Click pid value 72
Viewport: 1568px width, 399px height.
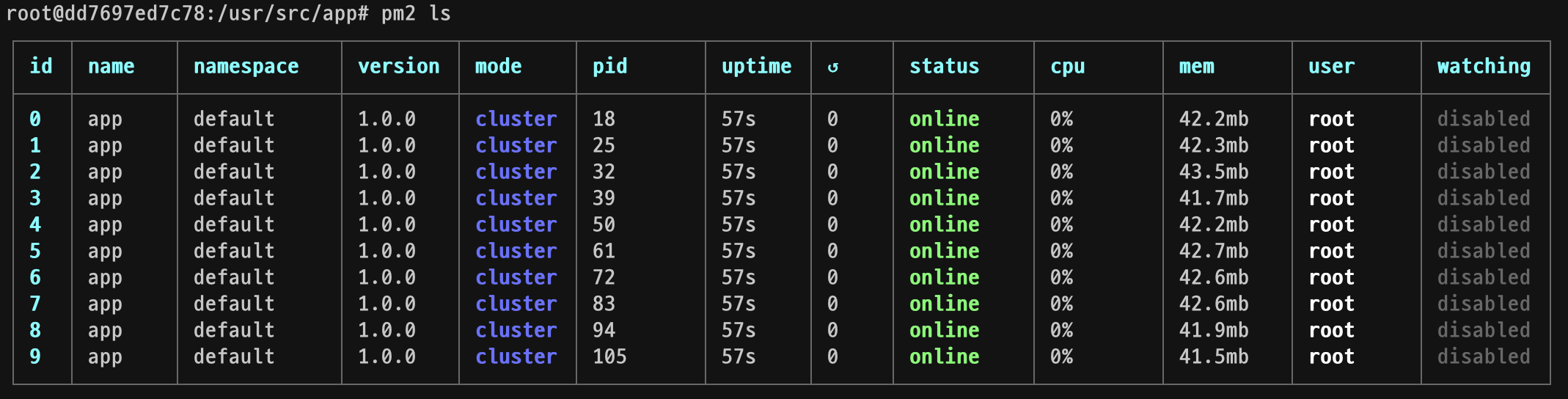point(604,277)
